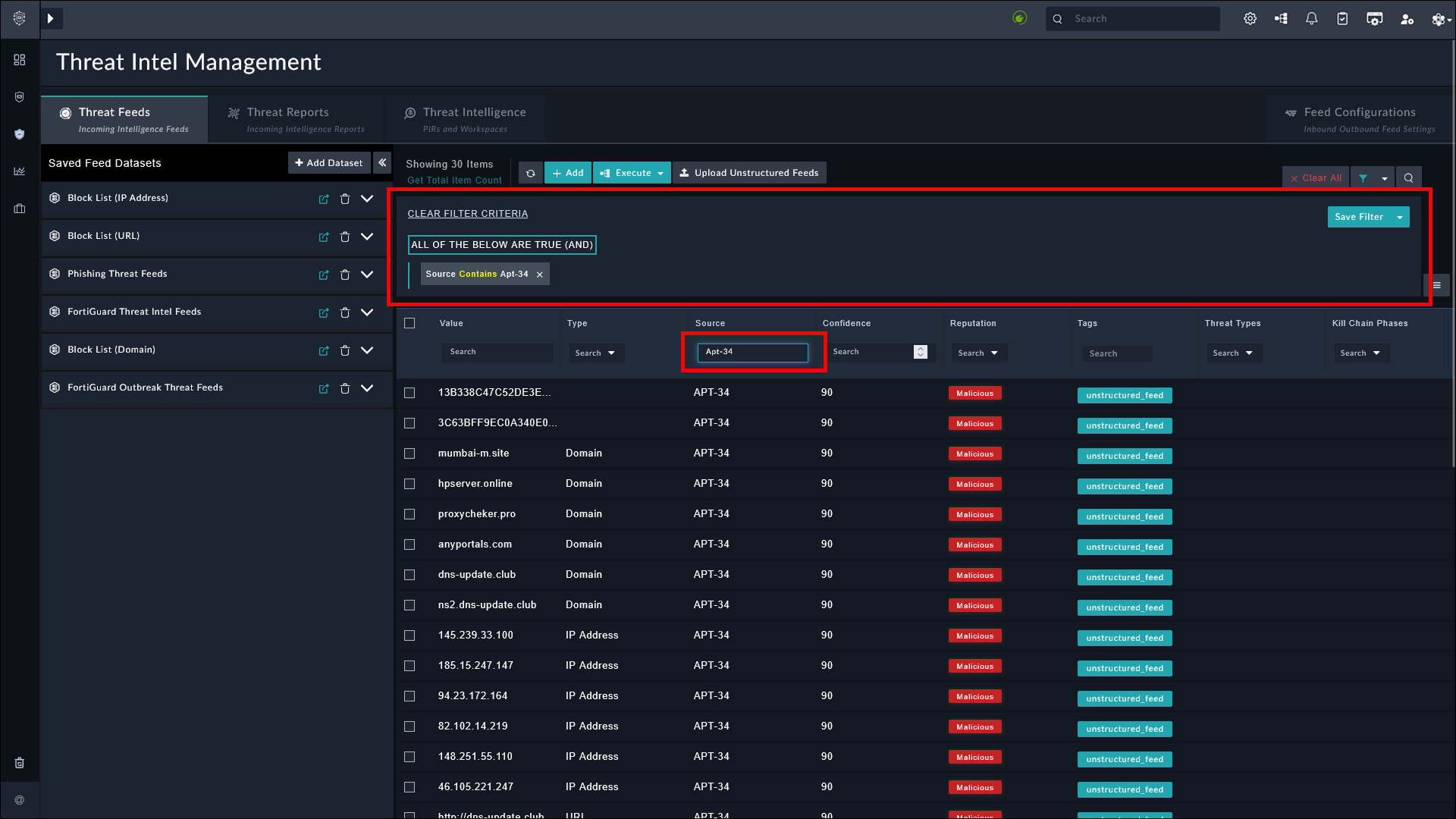Click the grid search magnifier icon
The width and height of the screenshot is (1456, 819).
click(1408, 178)
